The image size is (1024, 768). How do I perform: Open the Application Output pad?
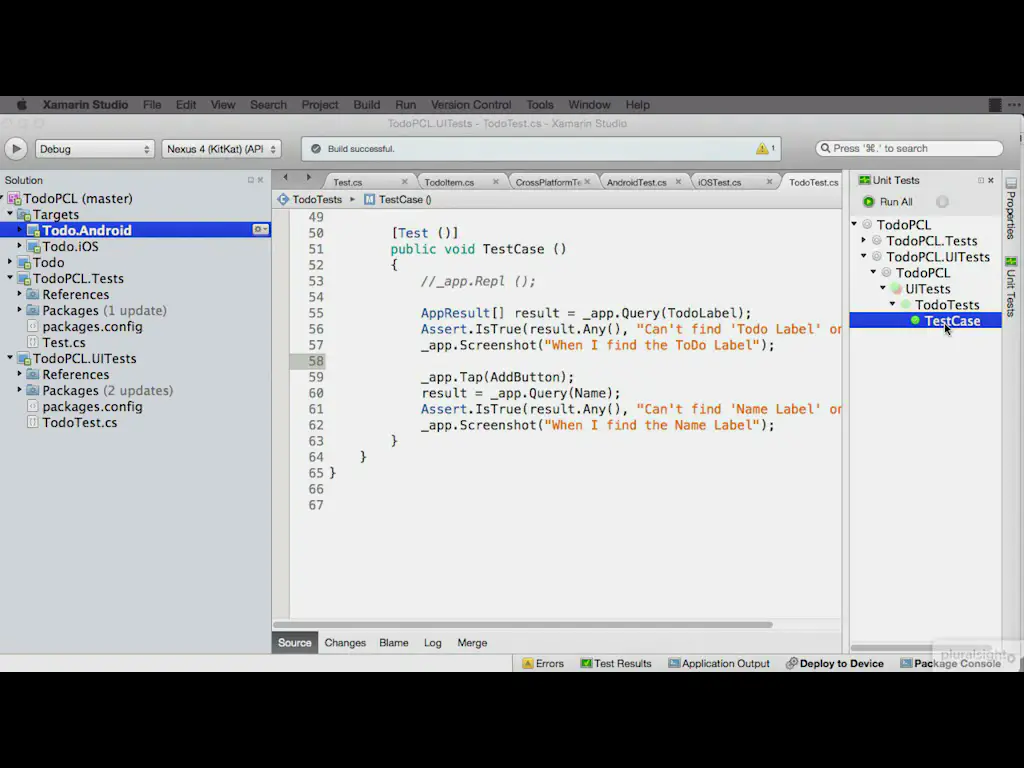tap(719, 664)
